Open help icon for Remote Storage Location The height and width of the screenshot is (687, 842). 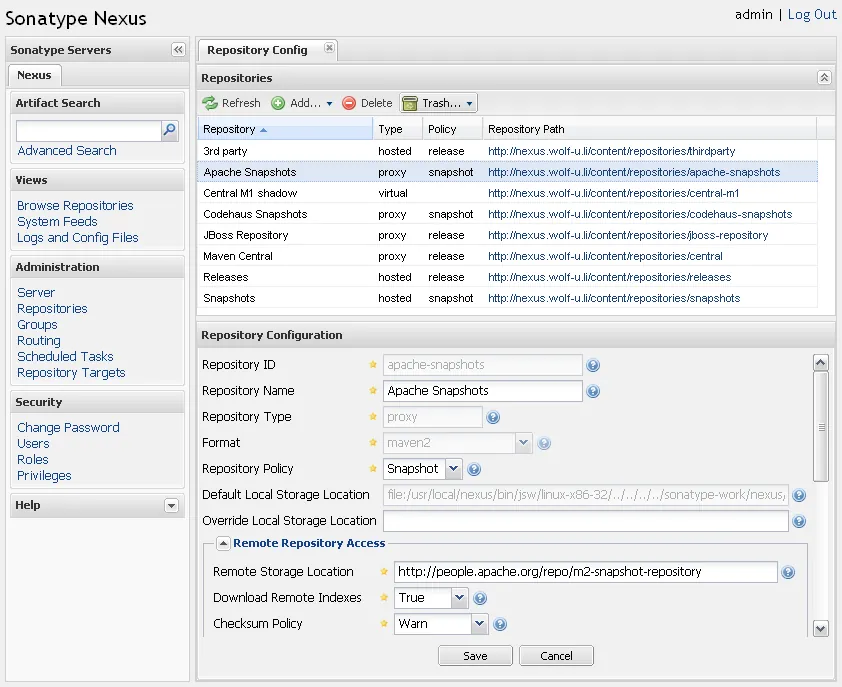tap(788, 572)
